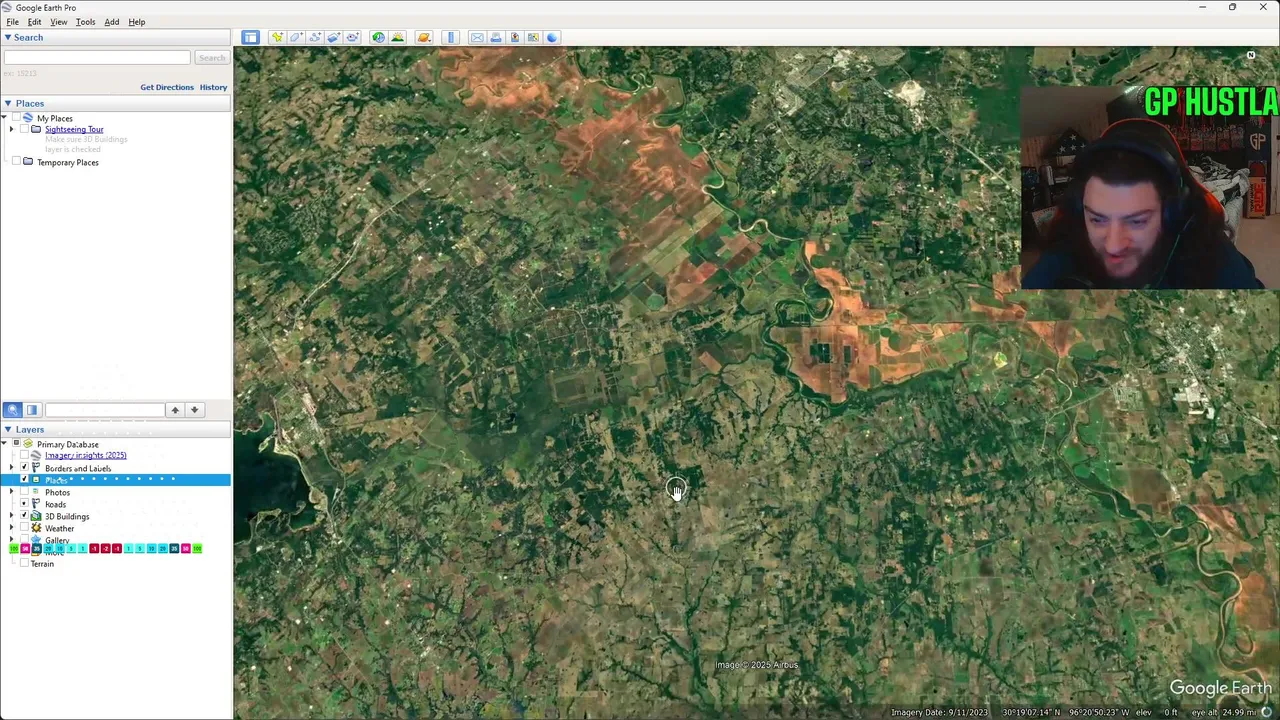Select the Temporary Places label
Screen dimensions: 1280x720
(x=68, y=162)
